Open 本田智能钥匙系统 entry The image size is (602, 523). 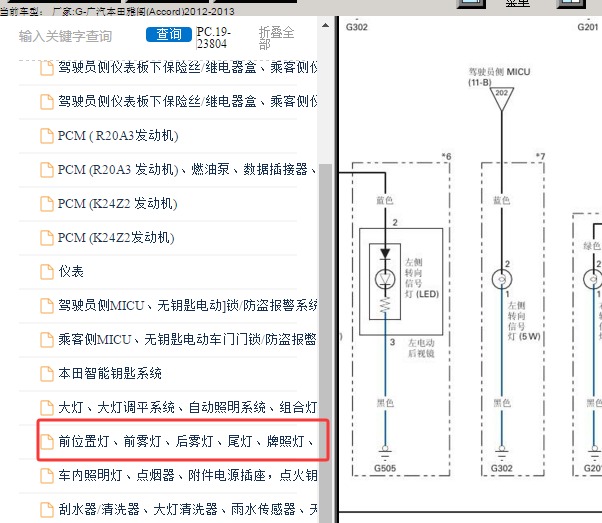click(110, 373)
